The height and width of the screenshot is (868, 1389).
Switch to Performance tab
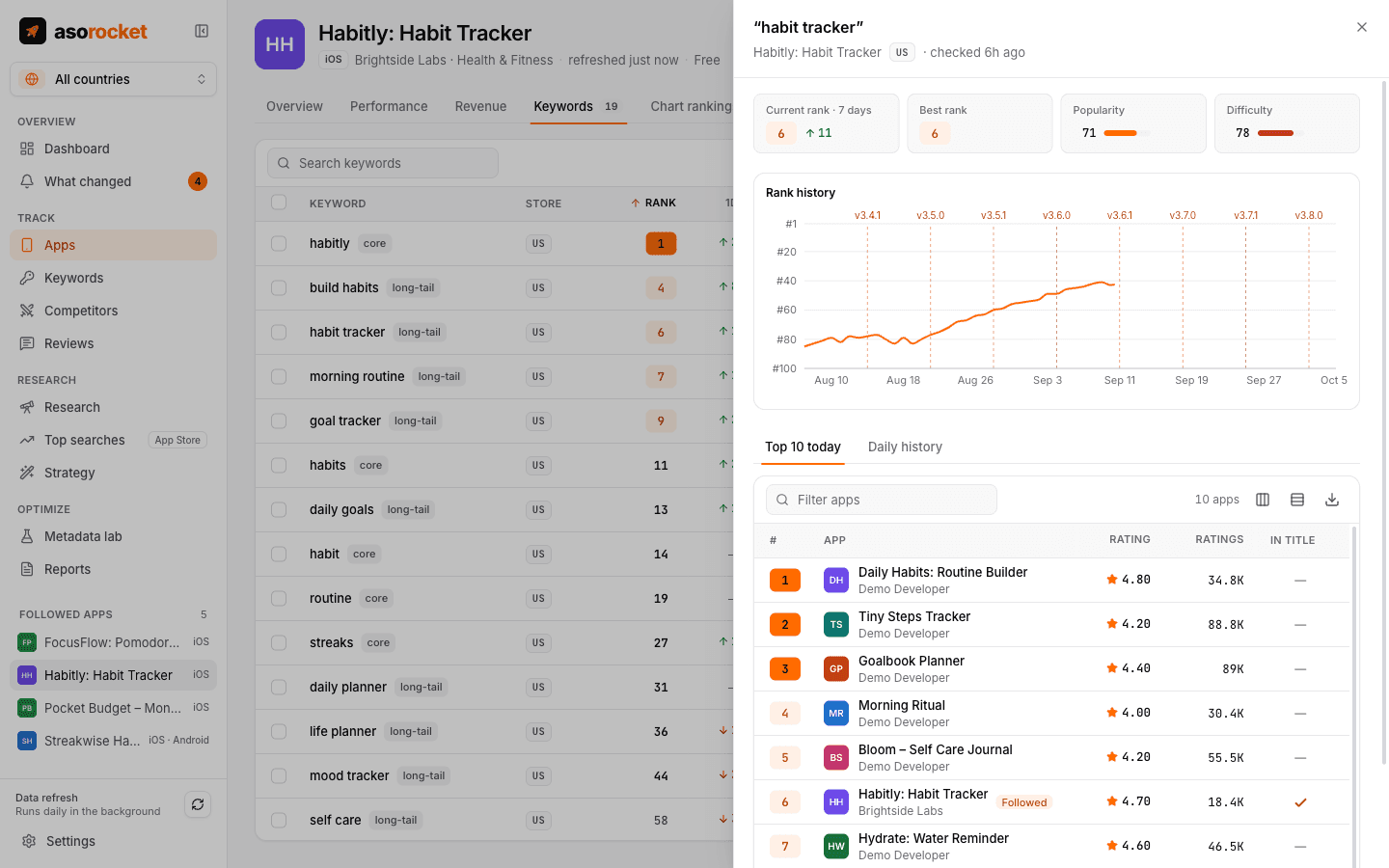pos(389,106)
